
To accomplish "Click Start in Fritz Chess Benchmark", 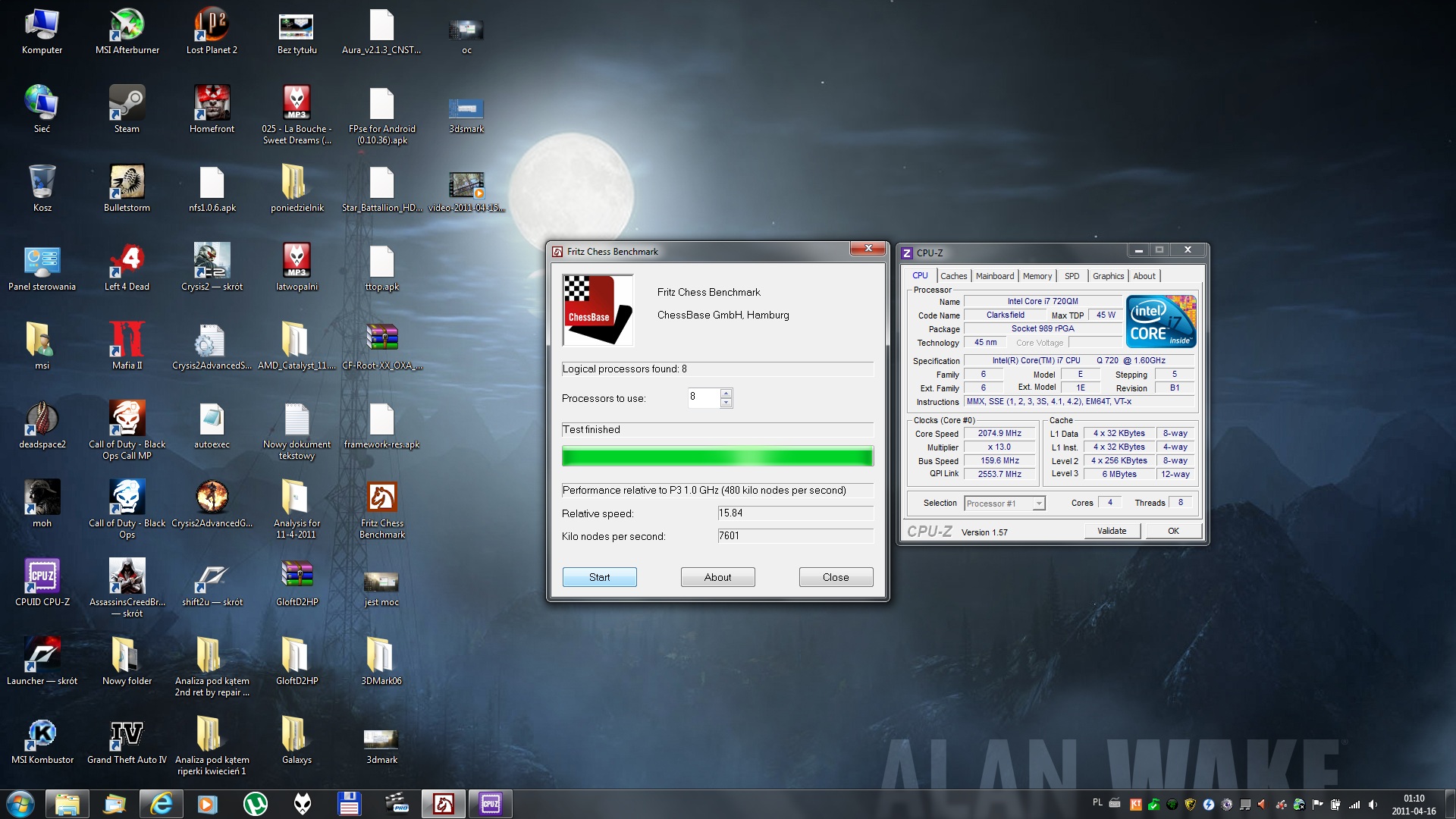I will 599,577.
